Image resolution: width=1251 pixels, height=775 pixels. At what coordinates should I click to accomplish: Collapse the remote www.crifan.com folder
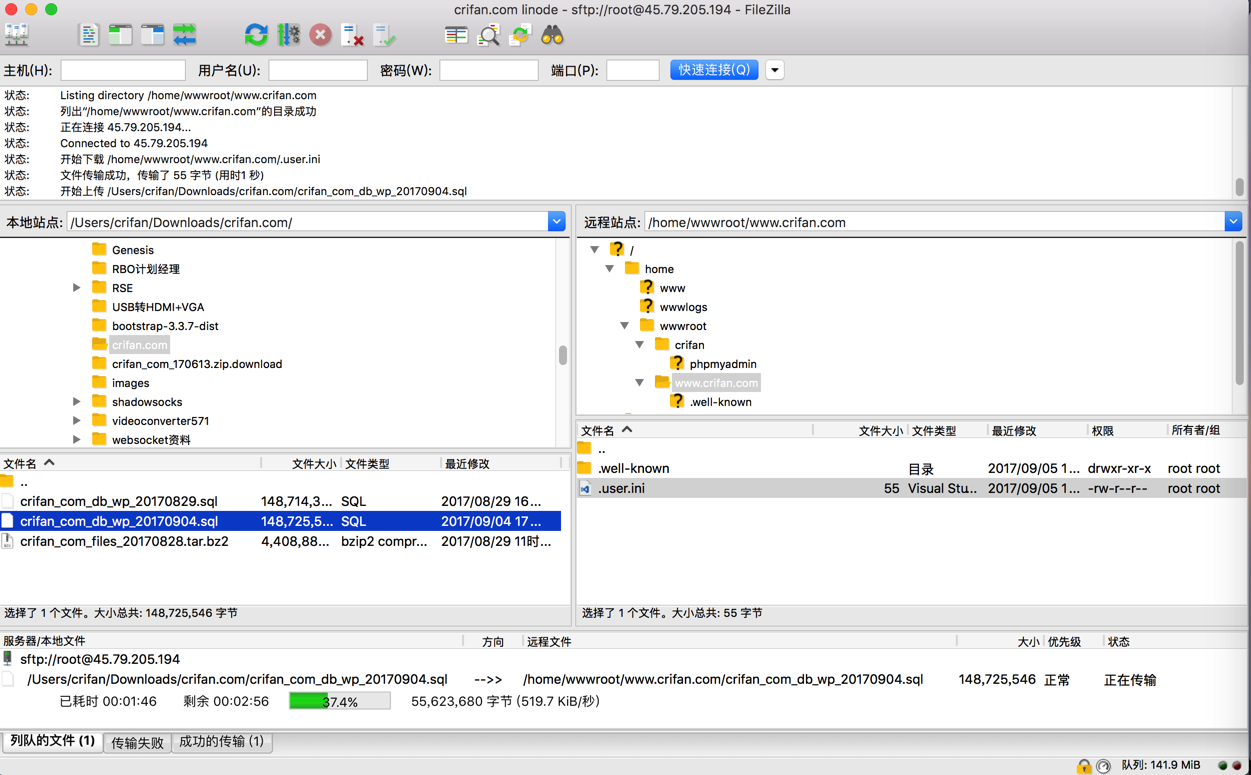coord(640,383)
